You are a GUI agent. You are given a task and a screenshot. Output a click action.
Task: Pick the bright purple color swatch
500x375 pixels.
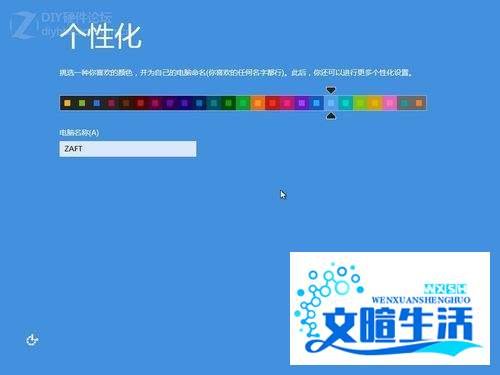tap(302, 103)
